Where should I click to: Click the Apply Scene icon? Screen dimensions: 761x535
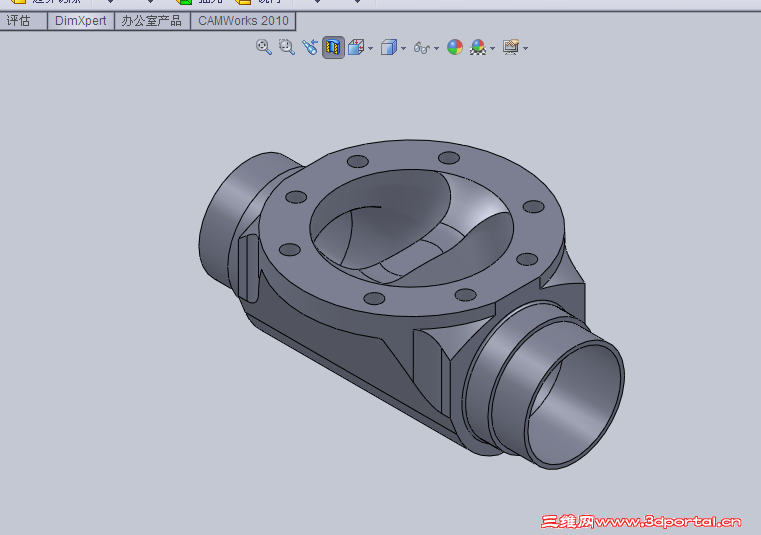(478, 47)
